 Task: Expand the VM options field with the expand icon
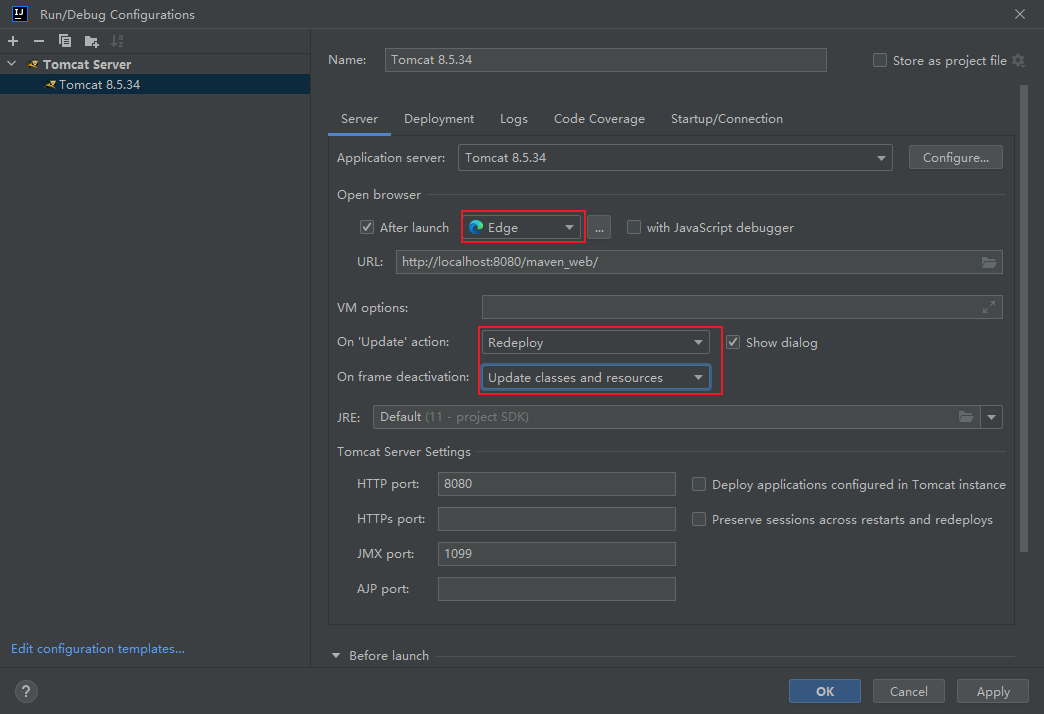click(989, 307)
